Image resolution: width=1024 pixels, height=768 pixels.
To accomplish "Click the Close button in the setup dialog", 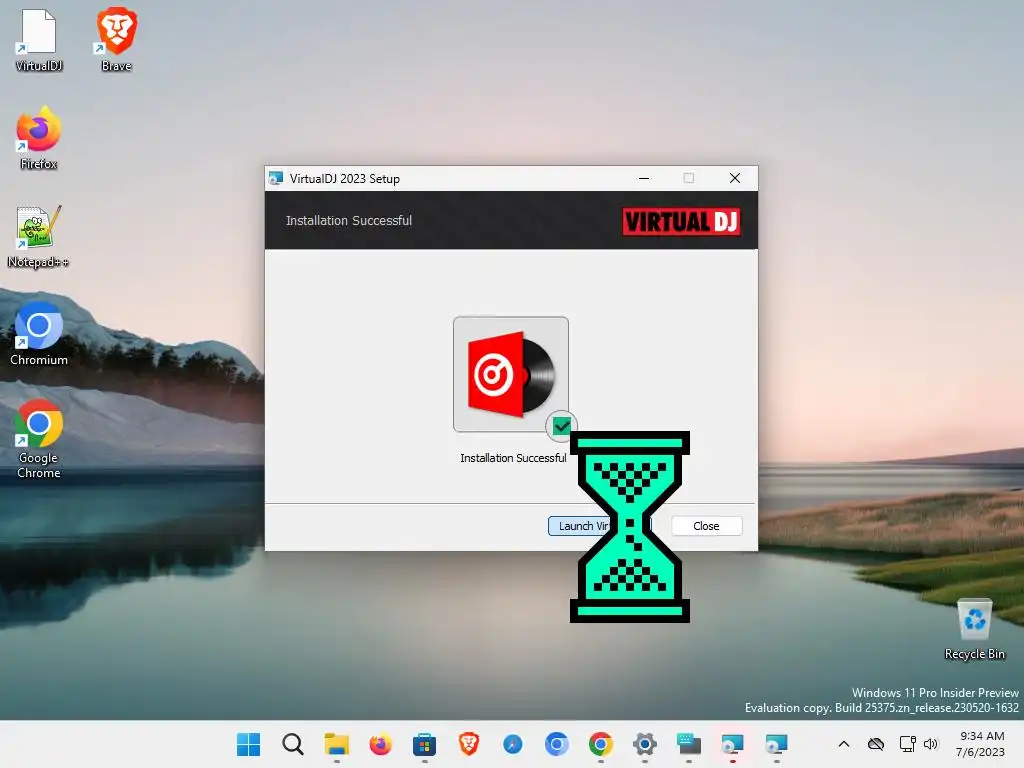I will [706, 526].
